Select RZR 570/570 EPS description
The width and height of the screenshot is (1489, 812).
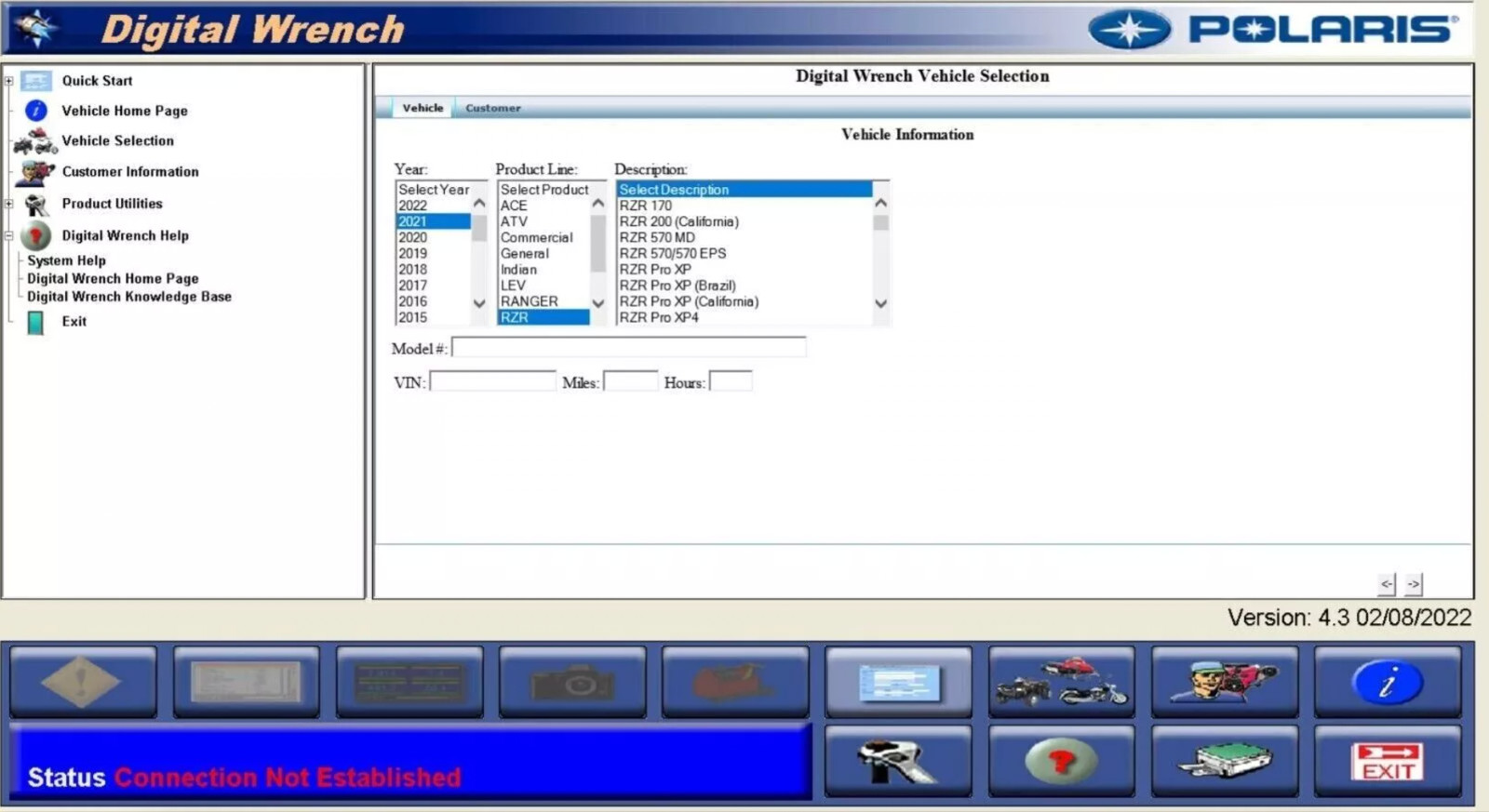[744, 253]
